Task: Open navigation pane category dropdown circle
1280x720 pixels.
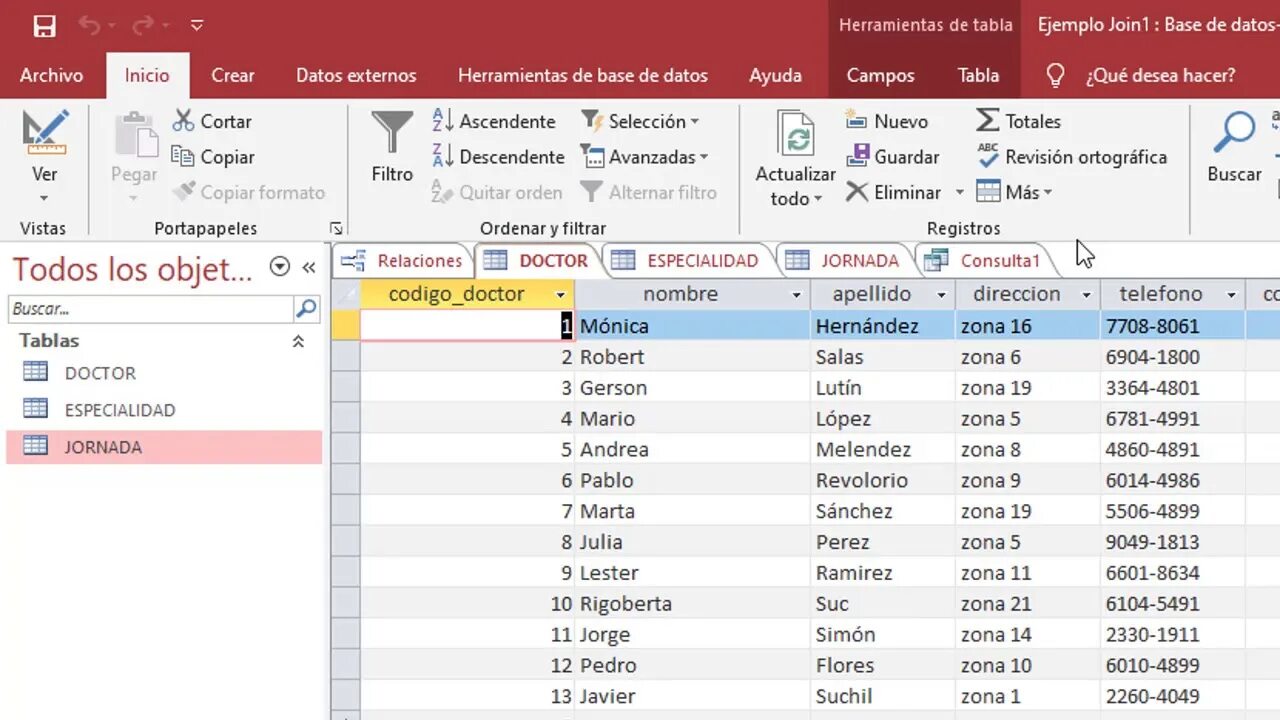Action: (x=280, y=267)
